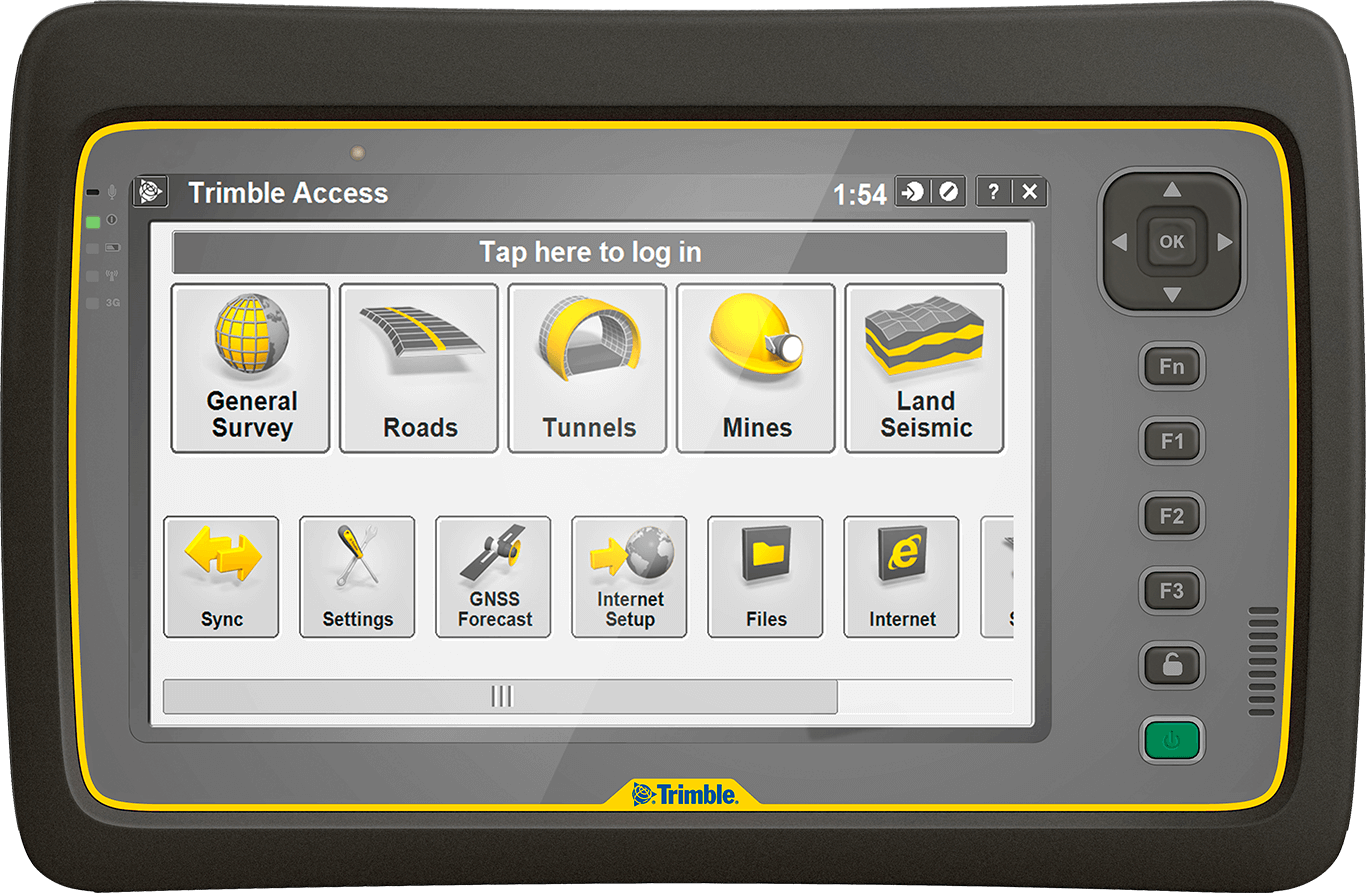Open the Tunnels application
Image resolution: width=1366 pixels, height=893 pixels.
point(587,368)
